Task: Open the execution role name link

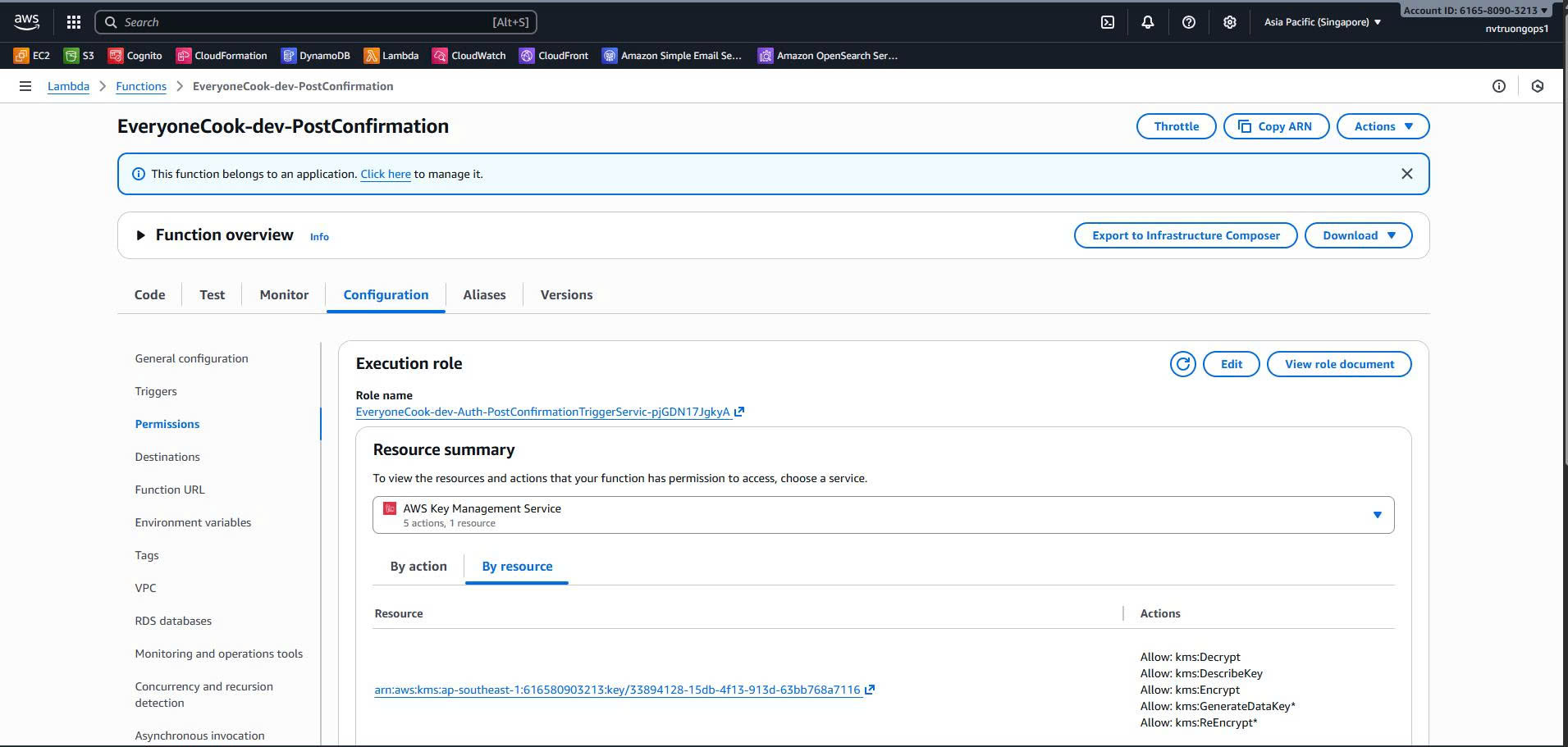Action: (x=542, y=412)
